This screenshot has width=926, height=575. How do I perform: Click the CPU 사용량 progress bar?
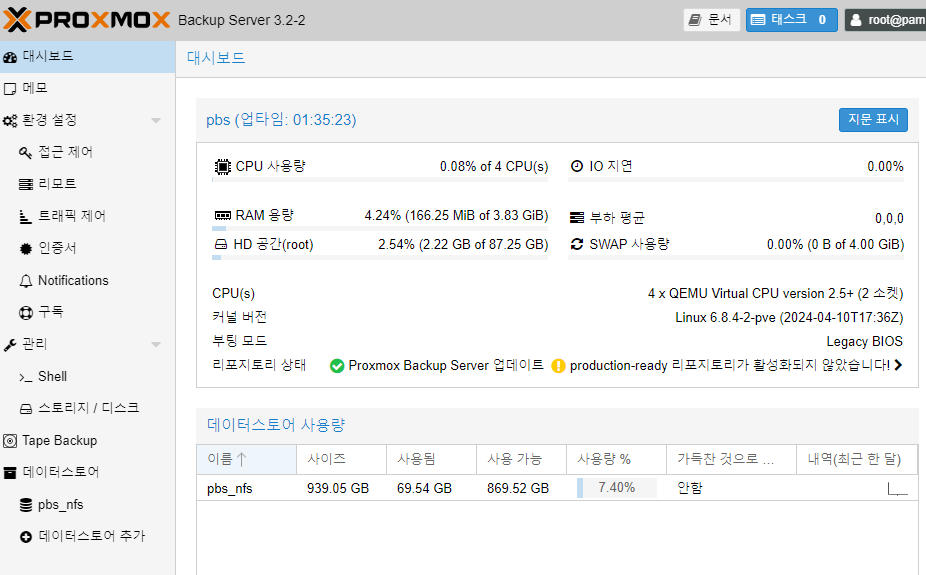tap(380, 179)
